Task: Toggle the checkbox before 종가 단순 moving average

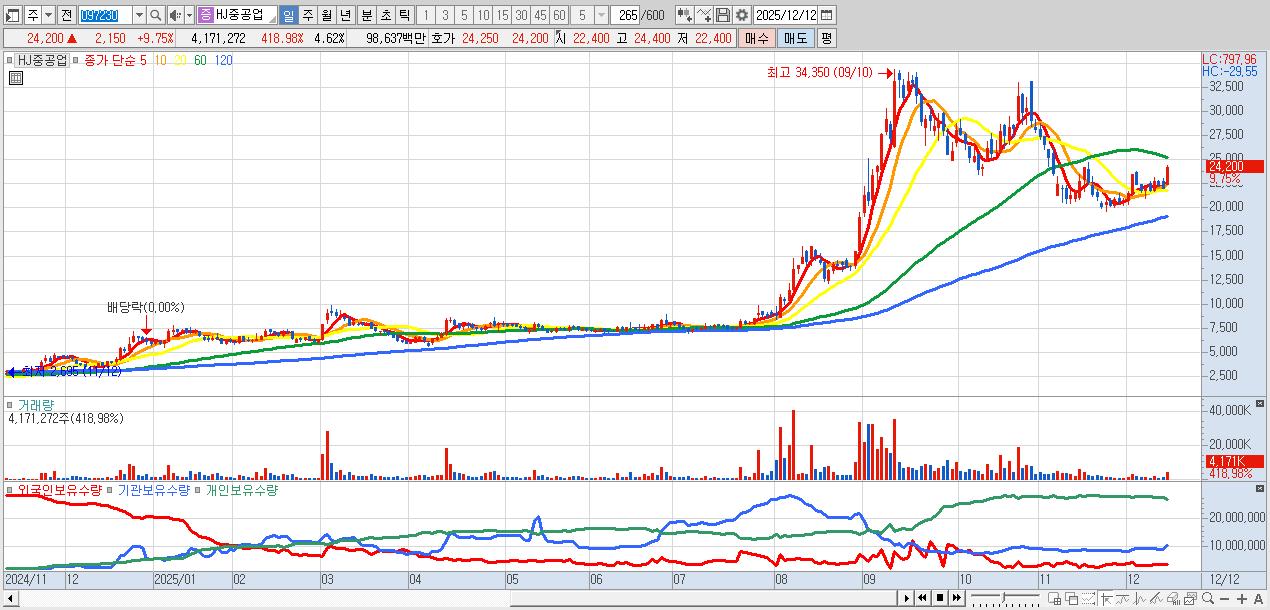Action: [x=78, y=60]
